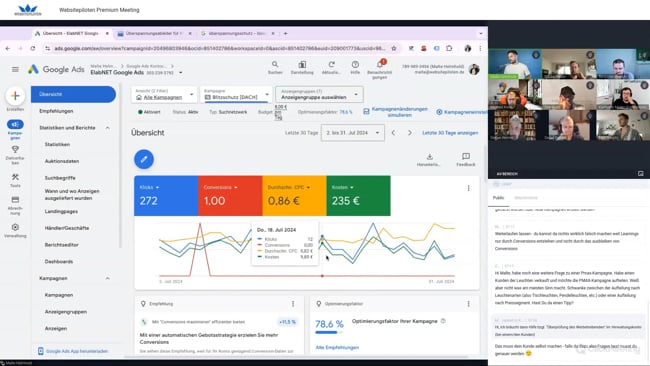The width and height of the screenshot is (650, 366).
Task: Click Letzte 30 Tage anzeigen link
Action: point(450,133)
